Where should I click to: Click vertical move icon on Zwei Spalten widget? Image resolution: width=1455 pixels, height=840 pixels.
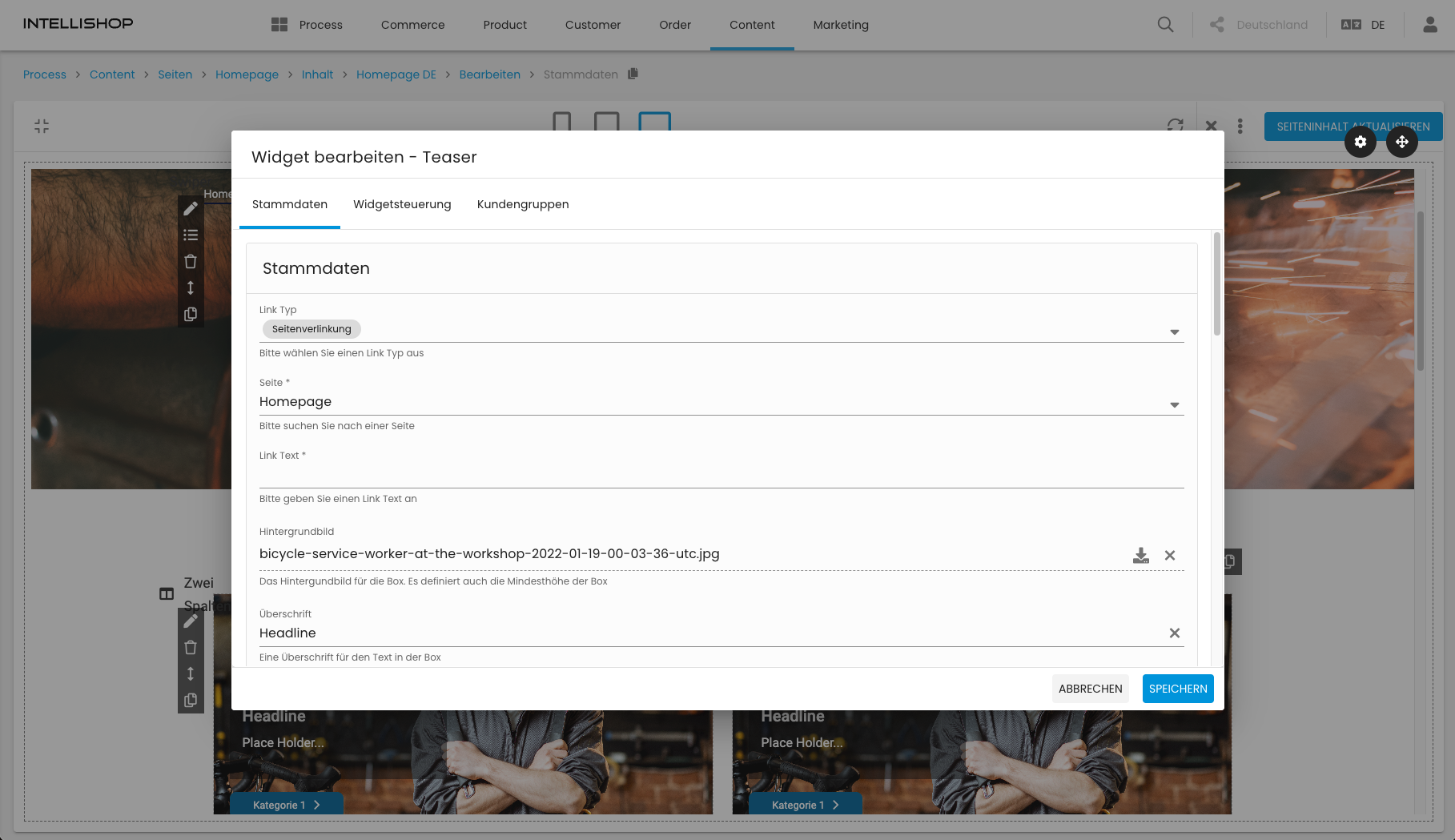coord(191,673)
